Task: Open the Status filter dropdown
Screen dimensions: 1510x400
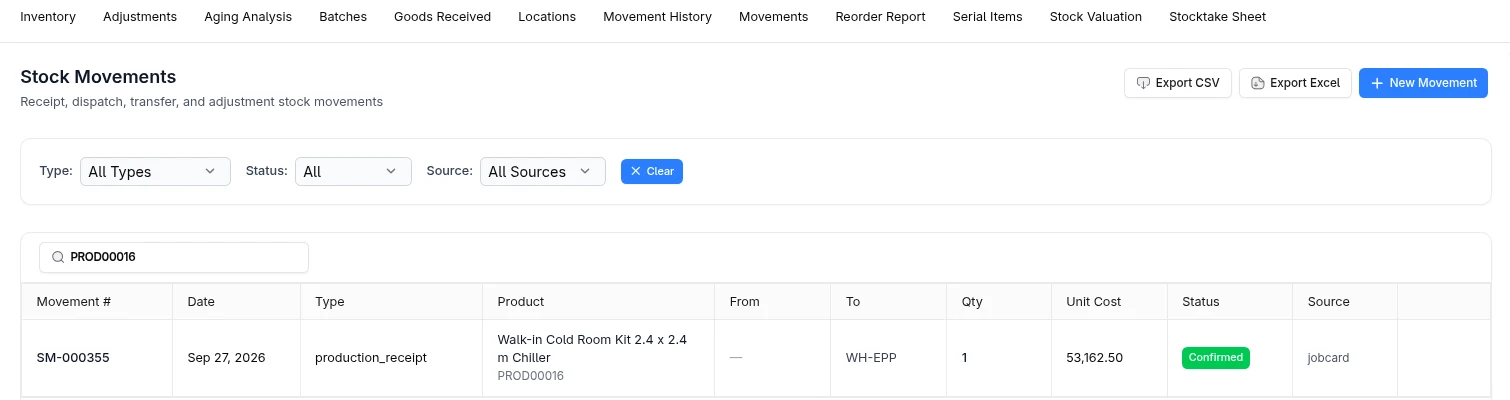Action: click(x=353, y=171)
